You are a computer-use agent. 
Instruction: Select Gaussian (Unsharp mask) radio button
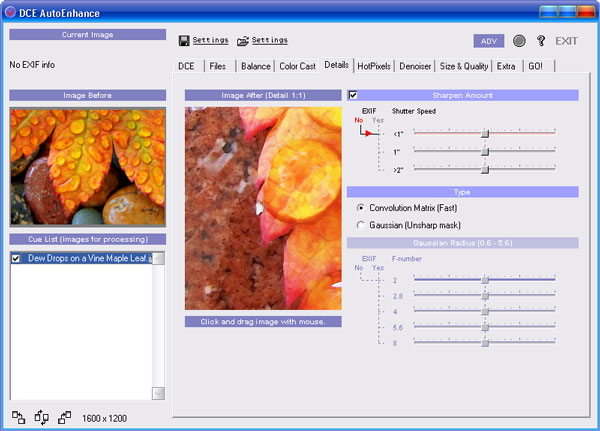[360, 224]
